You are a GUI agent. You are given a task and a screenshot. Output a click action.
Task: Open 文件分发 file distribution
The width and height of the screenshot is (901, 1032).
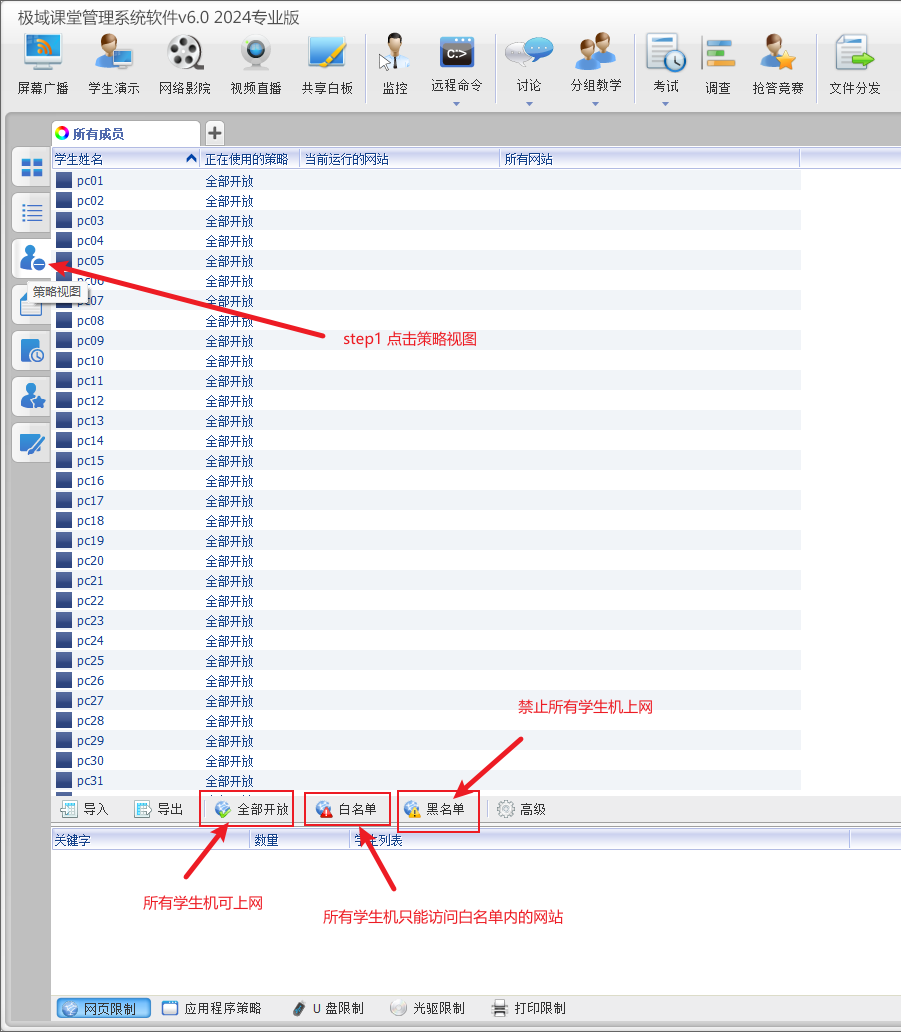coord(855,63)
